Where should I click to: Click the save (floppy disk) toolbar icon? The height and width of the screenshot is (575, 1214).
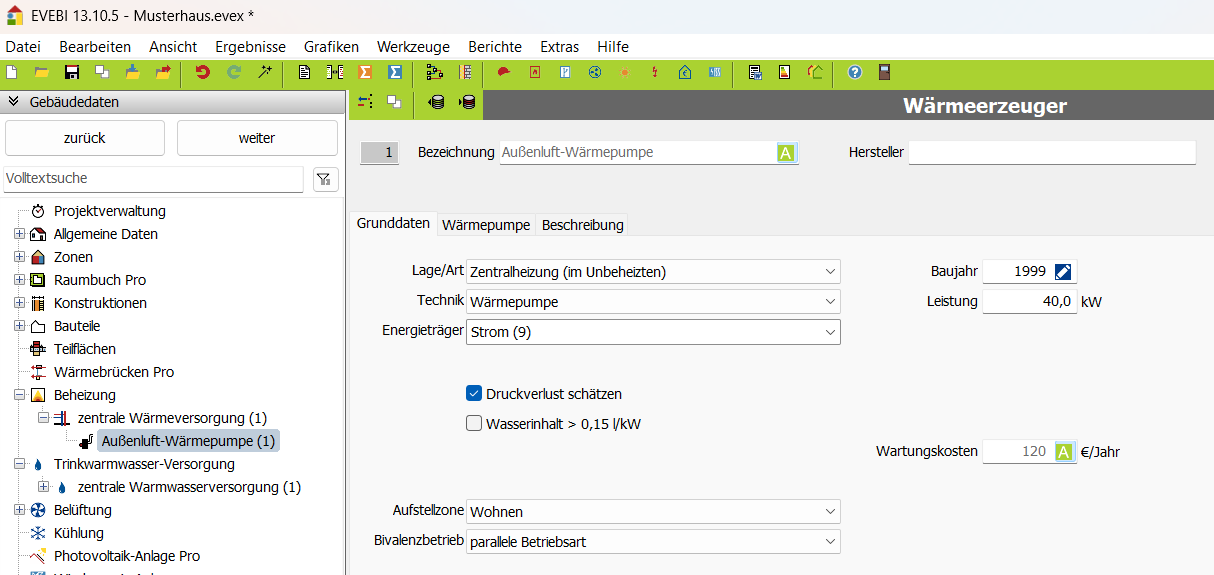click(x=71, y=72)
